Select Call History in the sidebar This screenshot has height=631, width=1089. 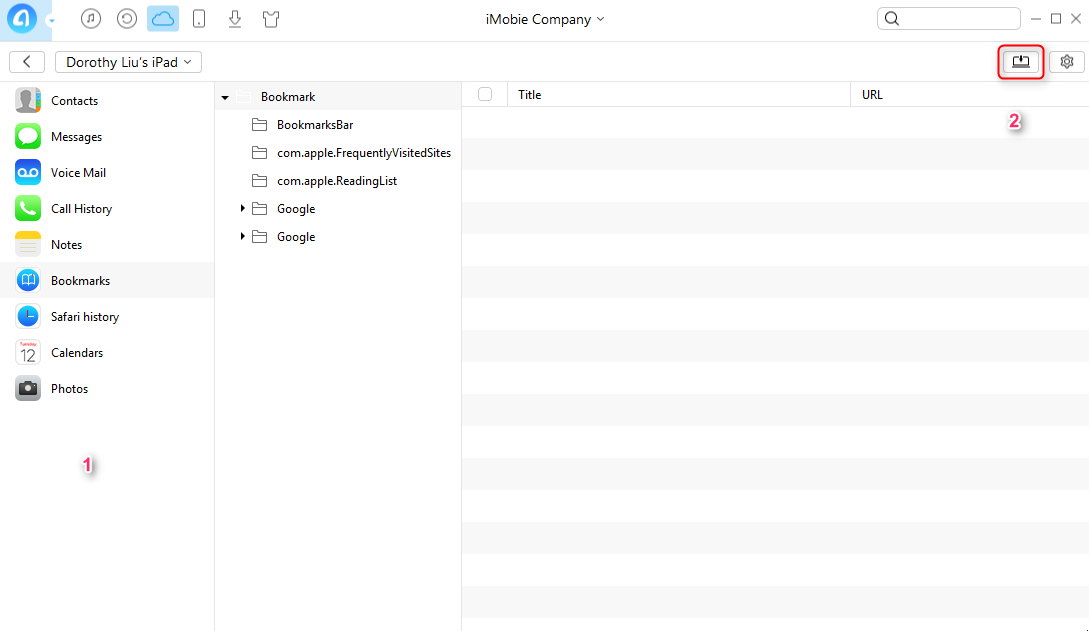tap(107, 209)
